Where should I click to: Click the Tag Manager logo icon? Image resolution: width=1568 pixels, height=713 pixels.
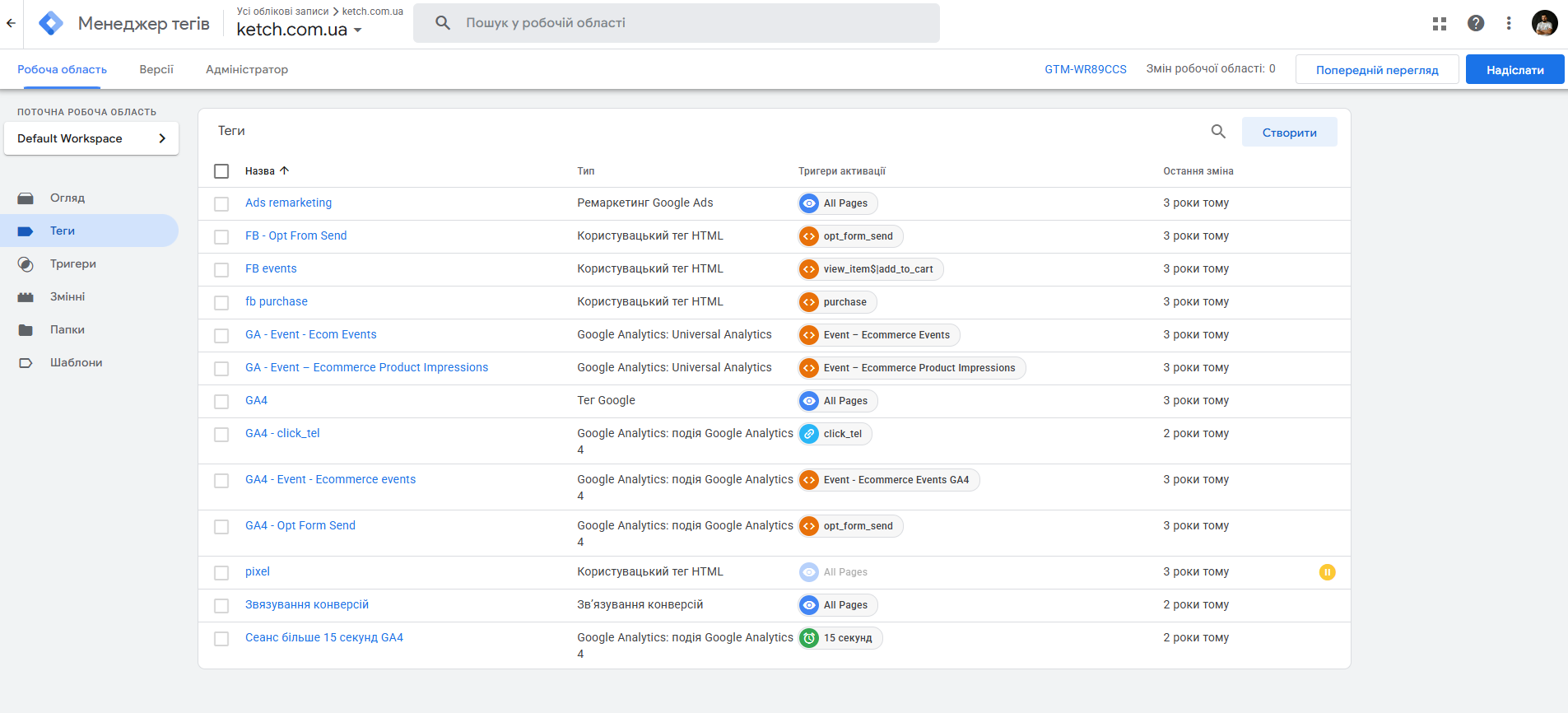[51, 24]
